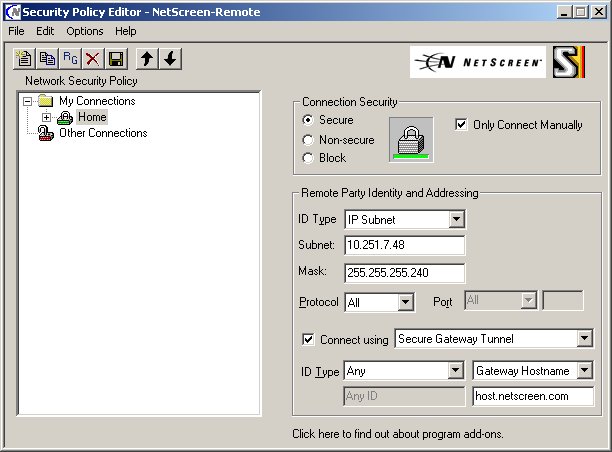Select Other Connections tree item
The height and width of the screenshot is (452, 612).
coord(103,133)
